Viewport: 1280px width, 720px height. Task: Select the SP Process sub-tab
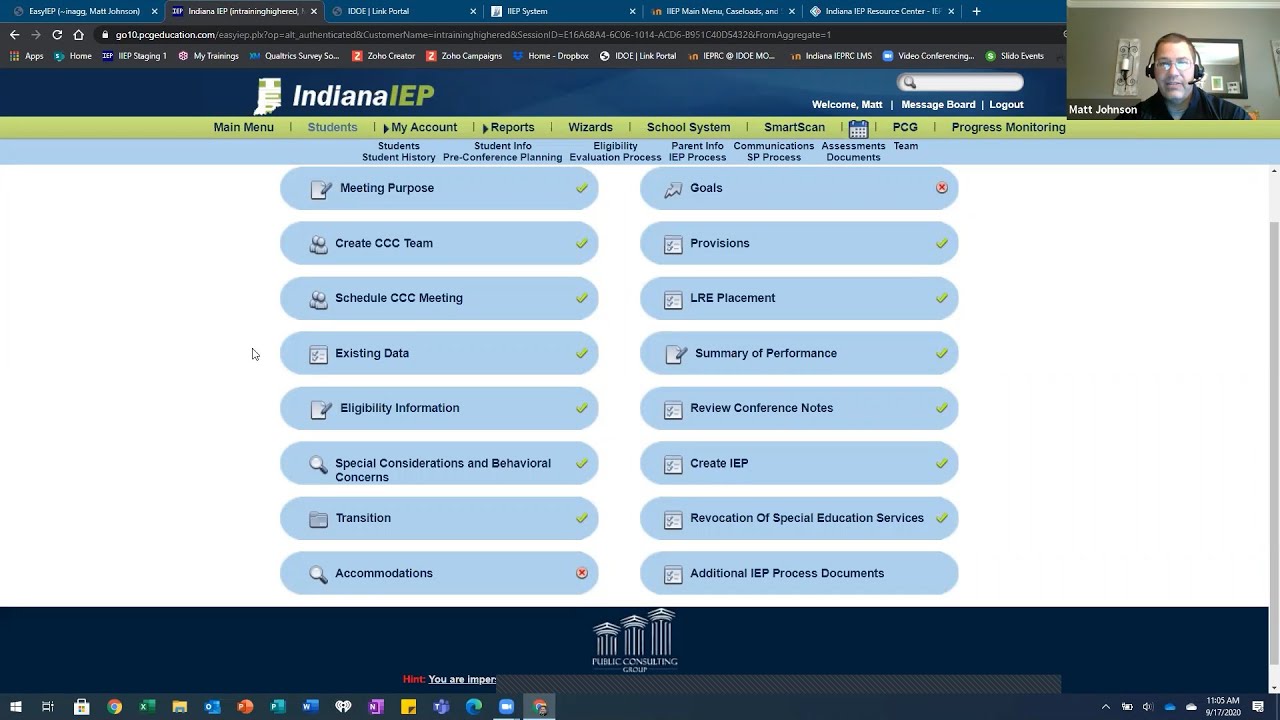coord(774,157)
